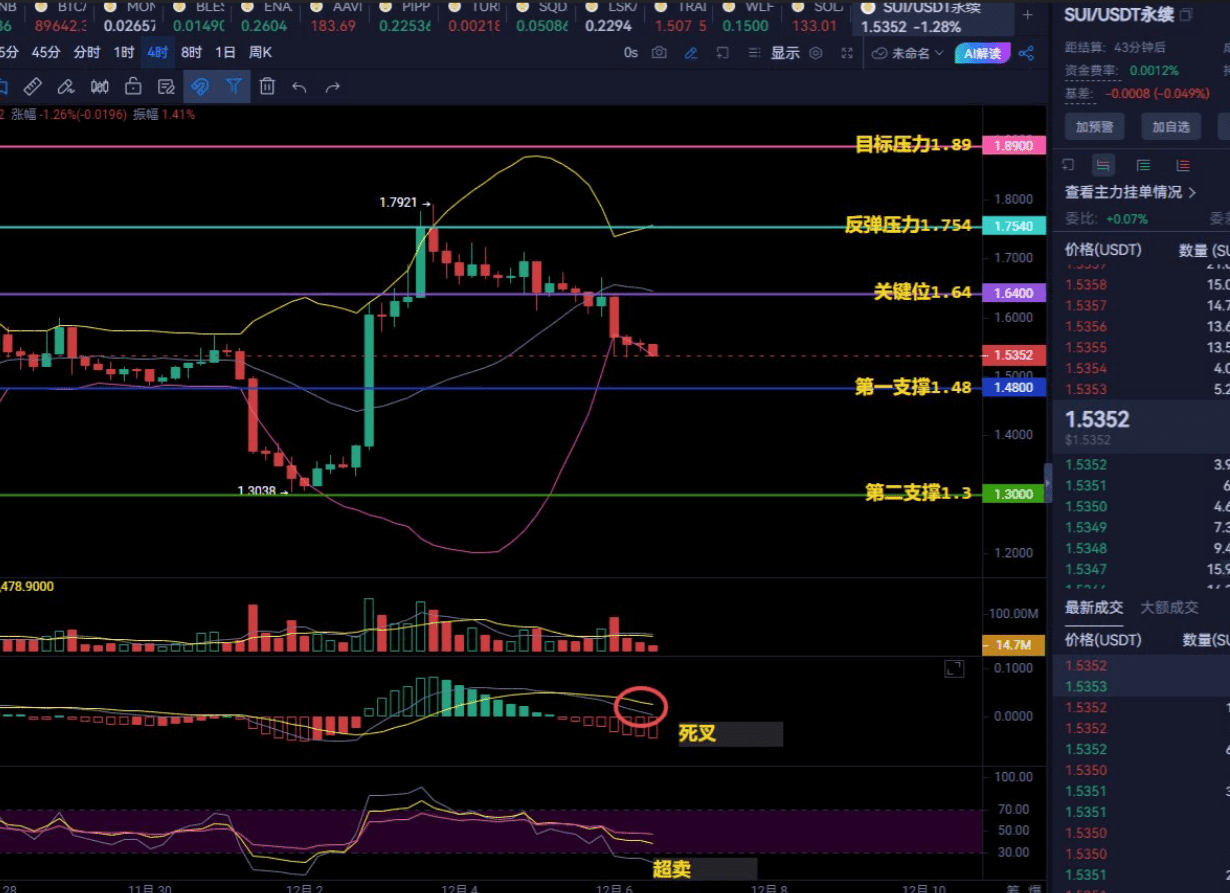The width and height of the screenshot is (1230, 893).
Task: Click the AI解读 button
Action: (982, 53)
